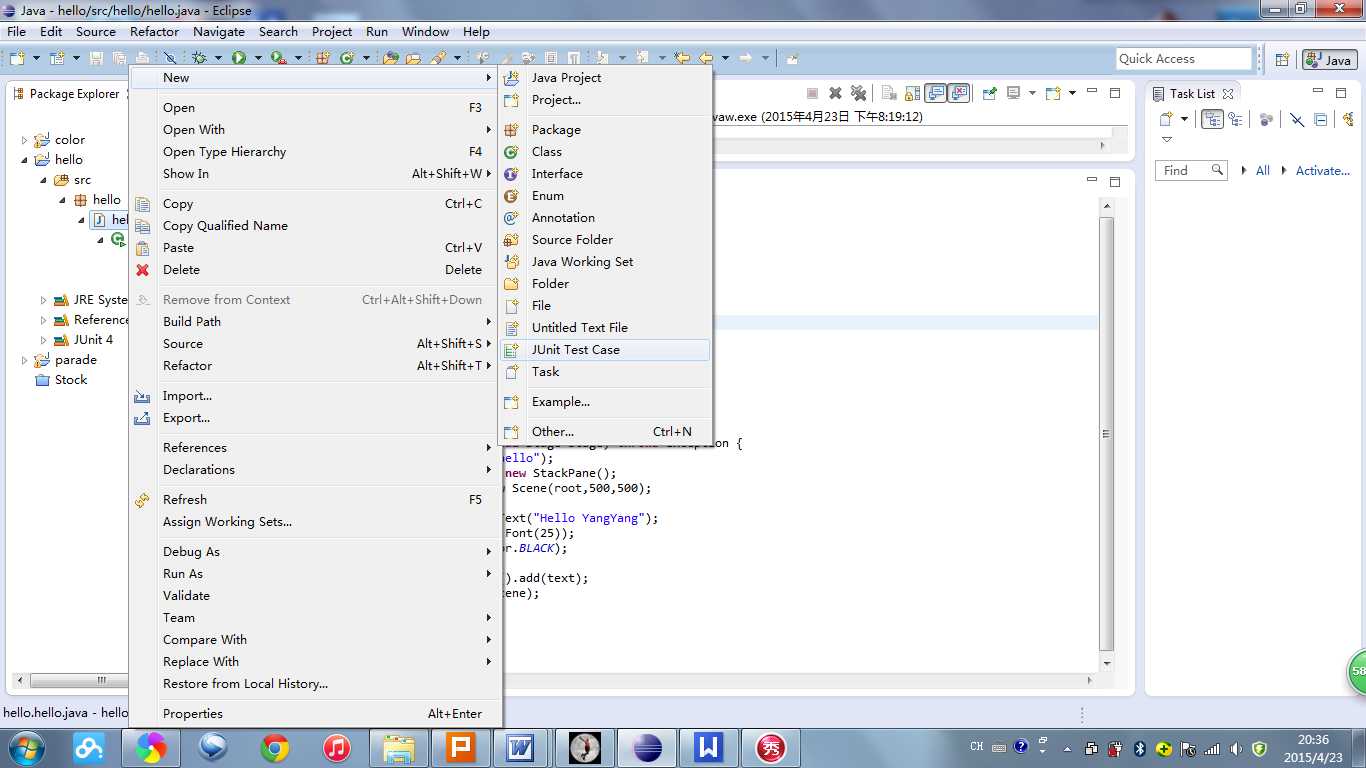Click the Save toolbar icon
Viewport: 1366px width, 768px height.
click(x=97, y=58)
